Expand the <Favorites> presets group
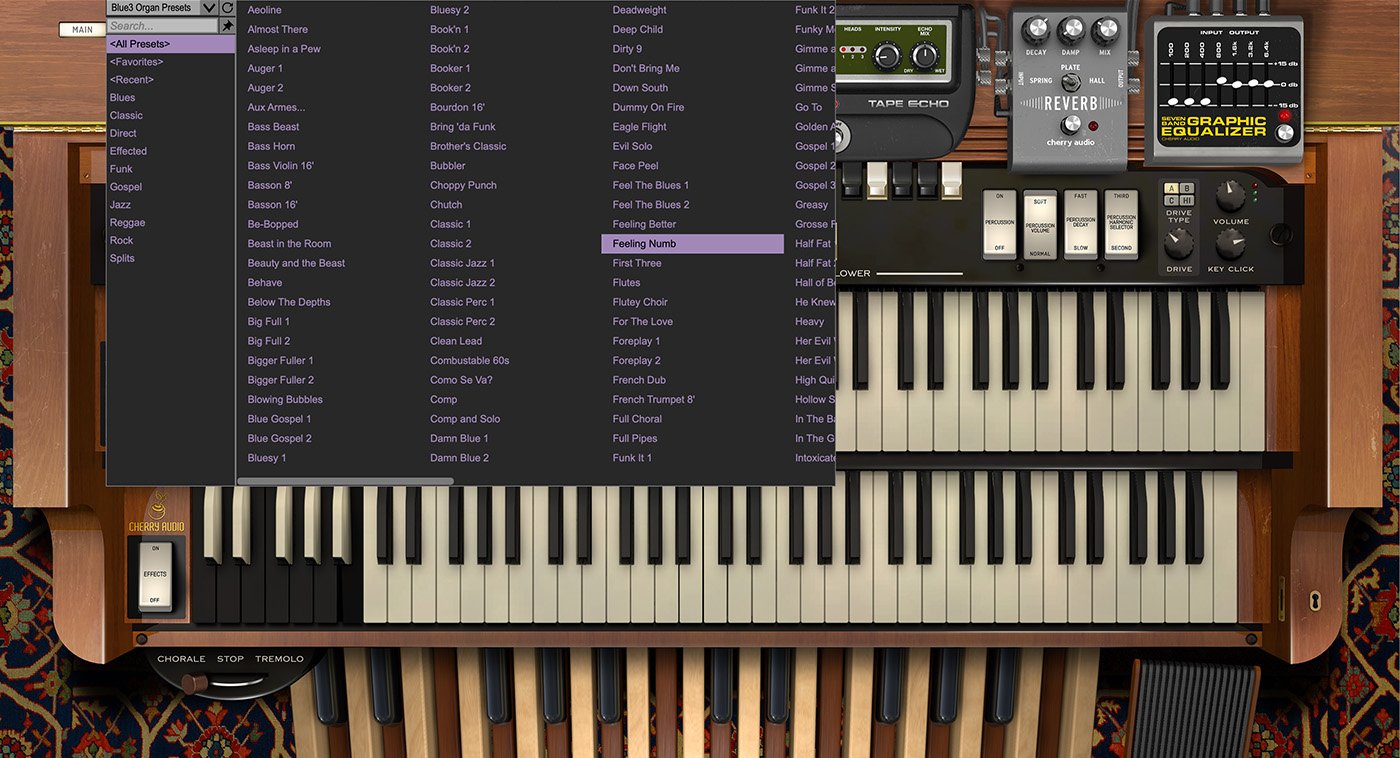The width and height of the screenshot is (1400, 758). (x=138, y=61)
